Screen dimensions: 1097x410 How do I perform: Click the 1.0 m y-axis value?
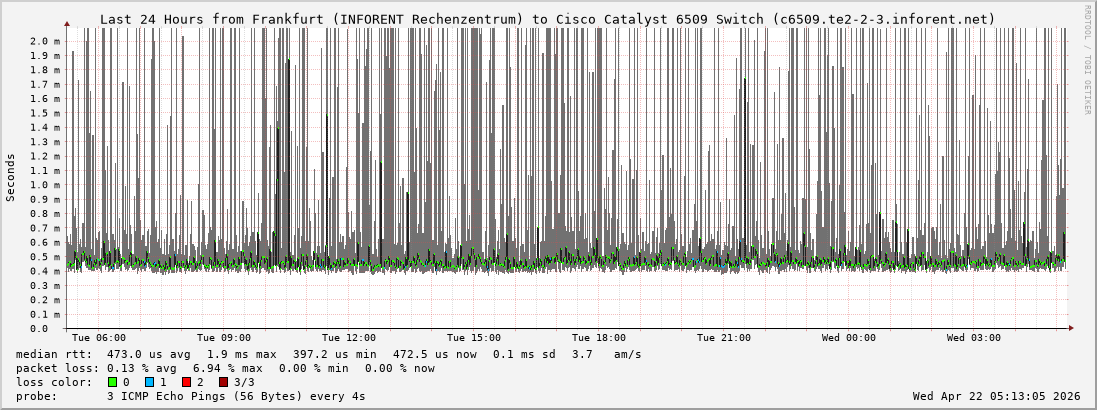[x=45, y=185]
